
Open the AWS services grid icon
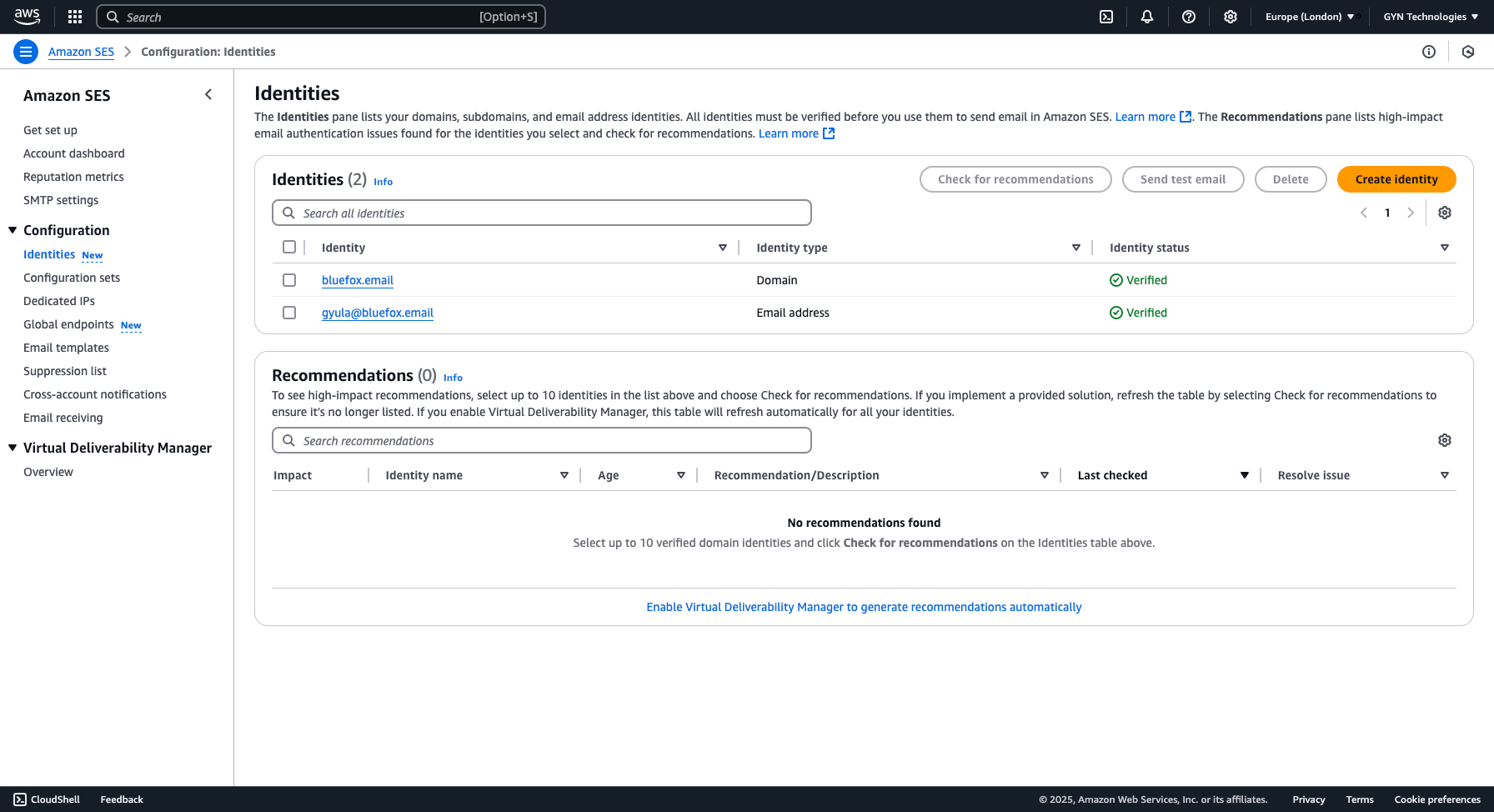click(74, 17)
